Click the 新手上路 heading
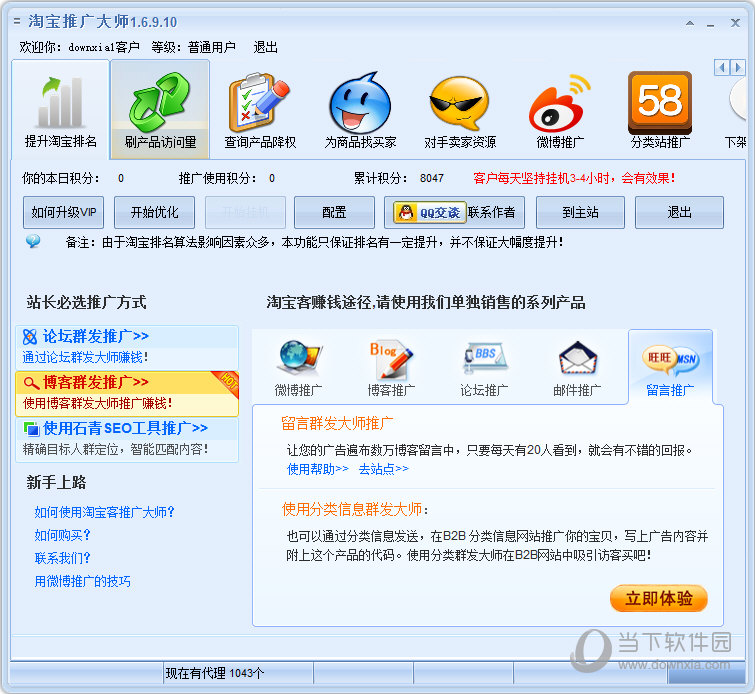Image resolution: width=755 pixels, height=694 pixels. (56, 482)
